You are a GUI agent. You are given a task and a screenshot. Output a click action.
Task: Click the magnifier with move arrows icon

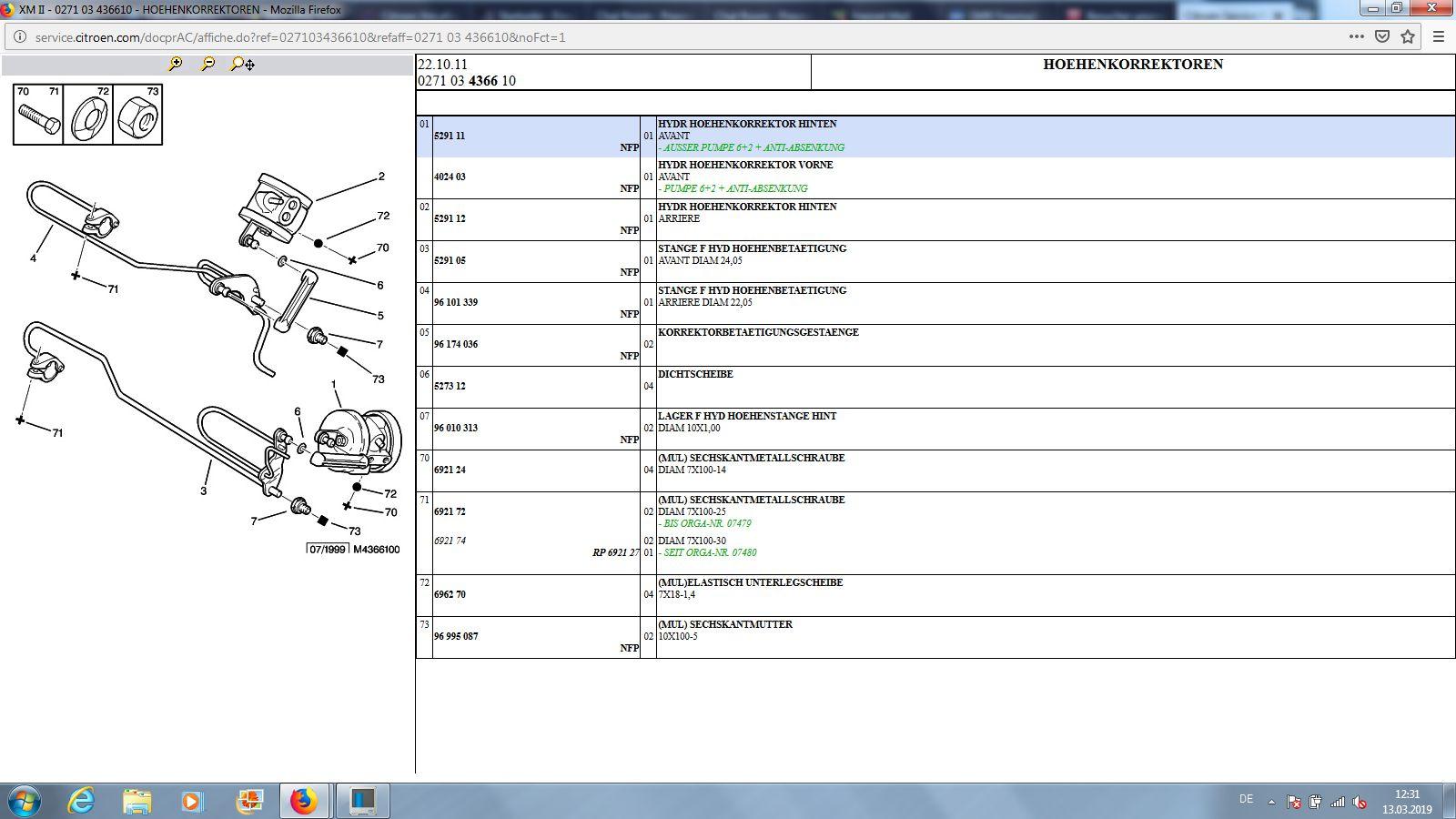[243, 64]
